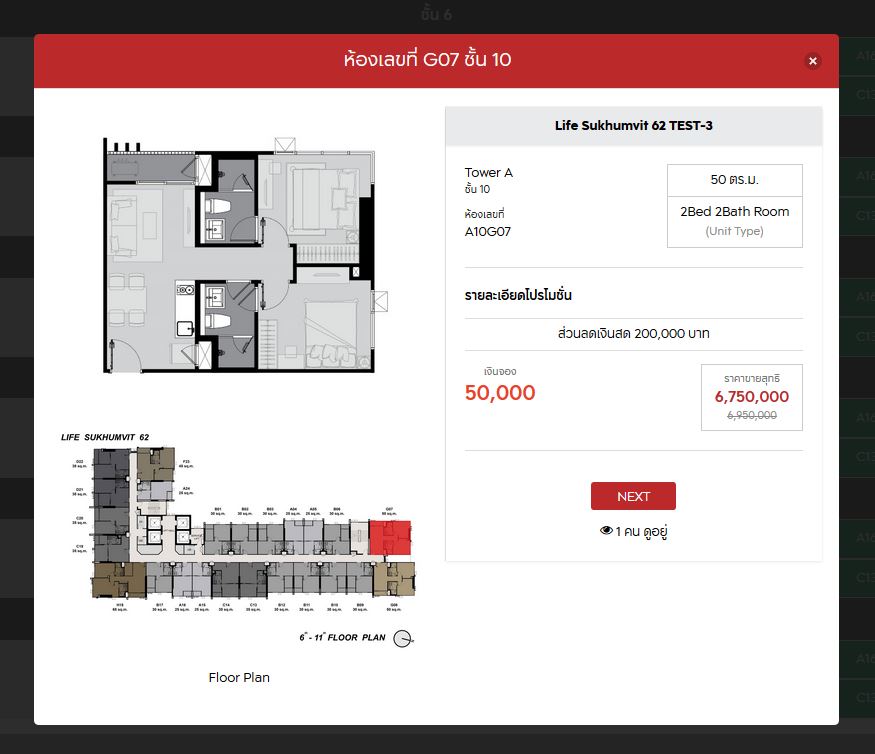
Task: Click the H18 corner unit on plan
Action: [x=118, y=580]
